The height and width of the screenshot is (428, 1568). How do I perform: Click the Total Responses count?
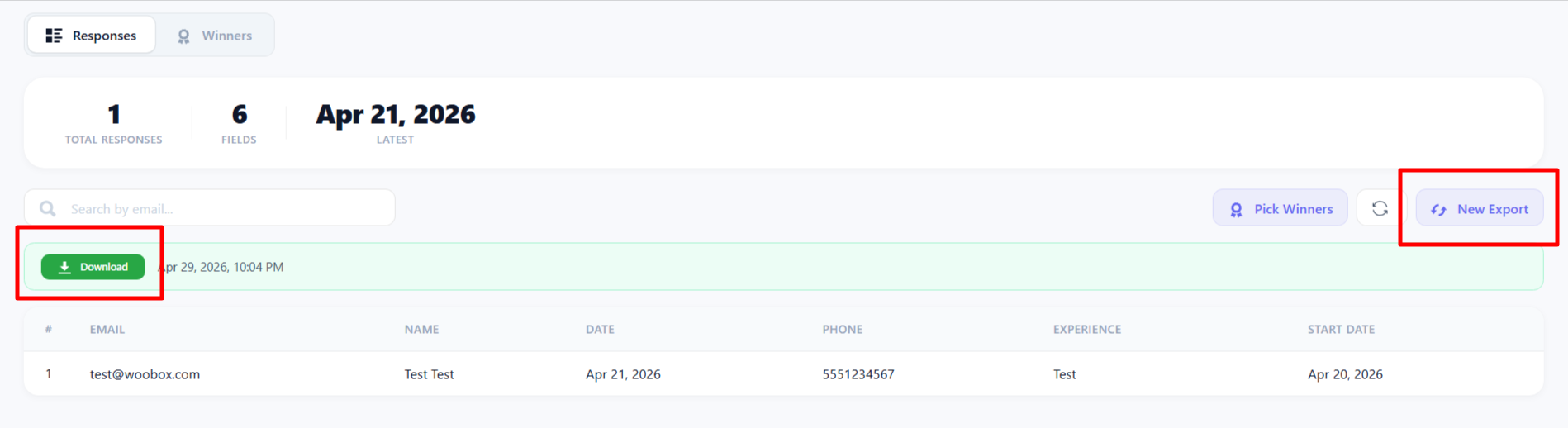point(114,114)
